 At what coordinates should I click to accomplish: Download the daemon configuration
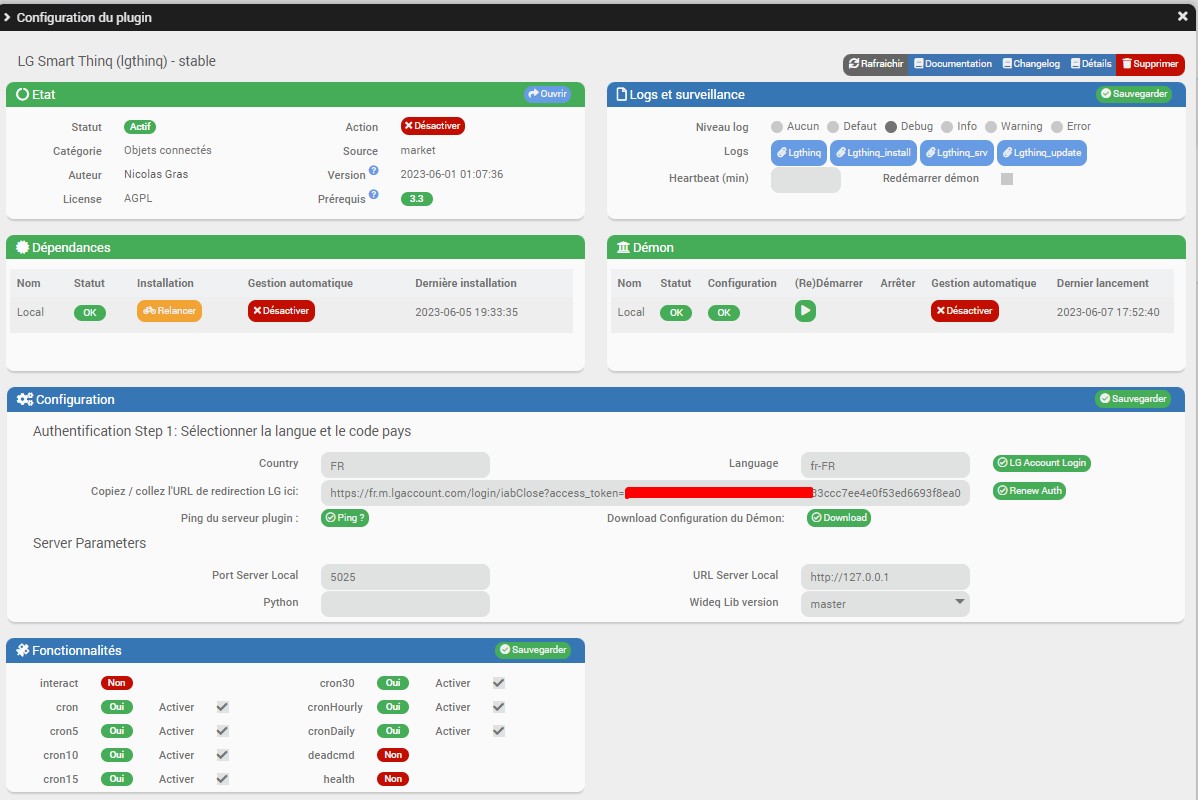point(839,518)
